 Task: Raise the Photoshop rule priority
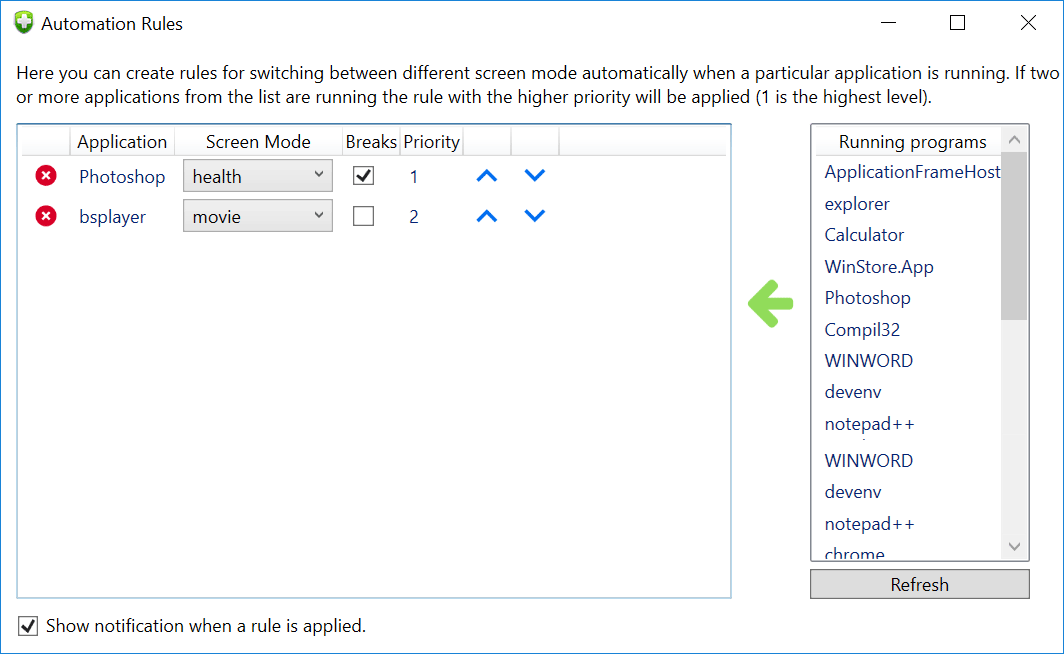[486, 175]
